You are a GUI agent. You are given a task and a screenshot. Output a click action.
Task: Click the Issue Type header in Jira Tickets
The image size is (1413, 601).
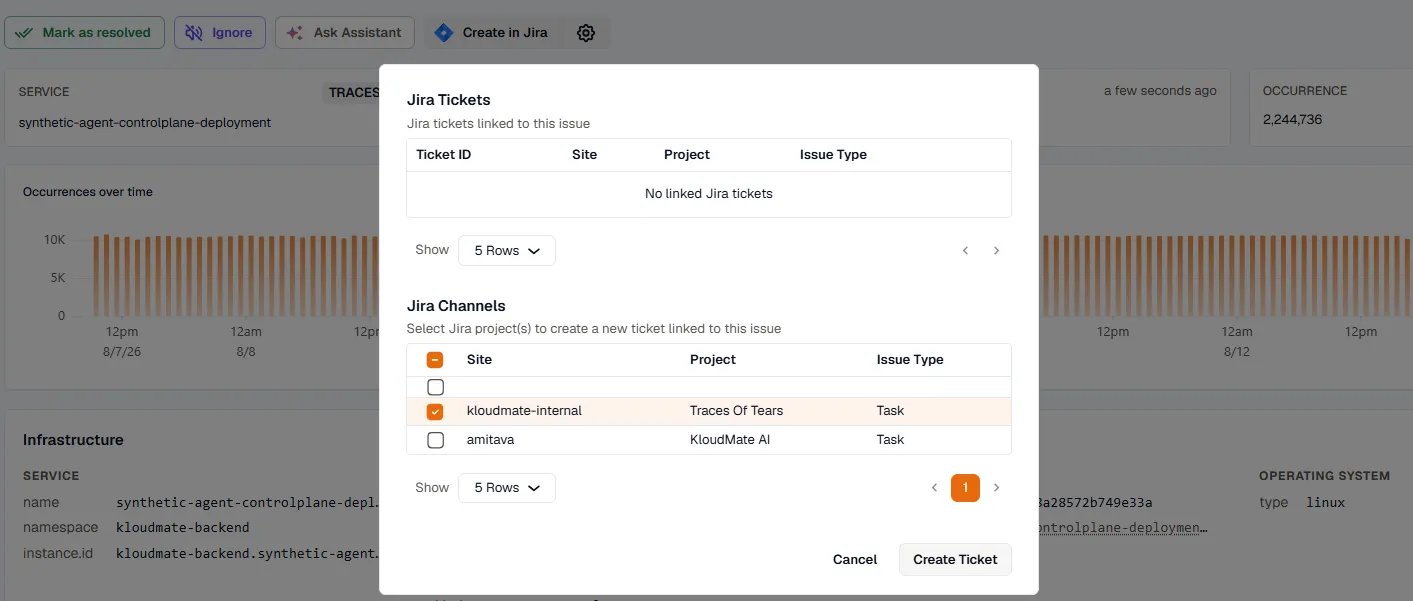(833, 155)
